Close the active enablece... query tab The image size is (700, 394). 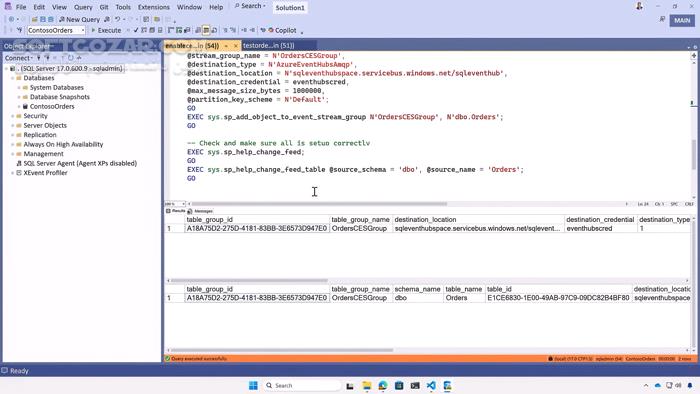pyautogui.click(x=236, y=46)
